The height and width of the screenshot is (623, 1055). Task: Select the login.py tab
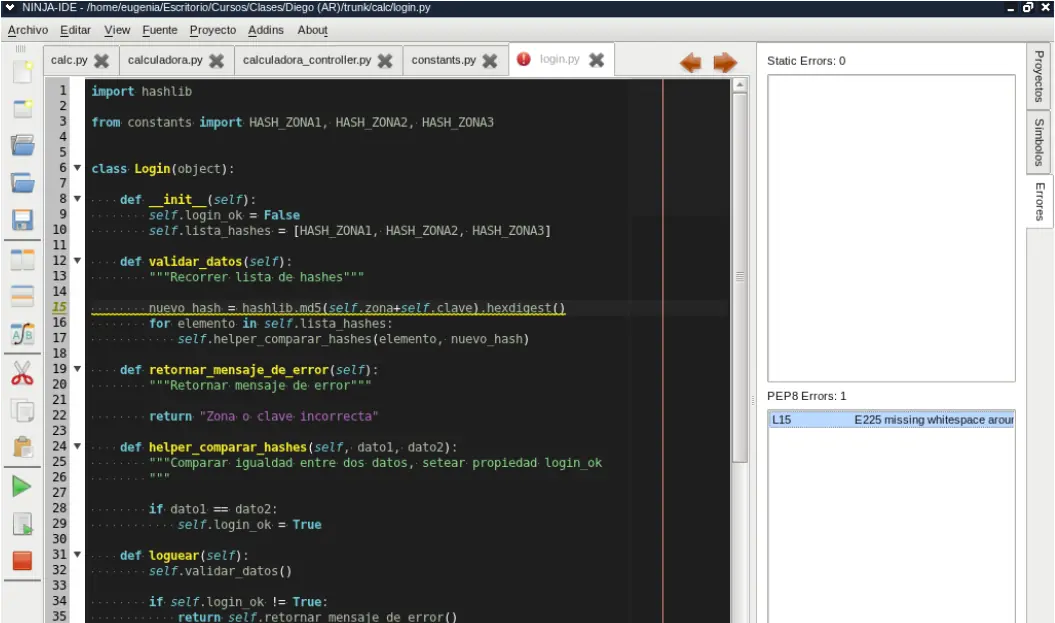coord(559,59)
